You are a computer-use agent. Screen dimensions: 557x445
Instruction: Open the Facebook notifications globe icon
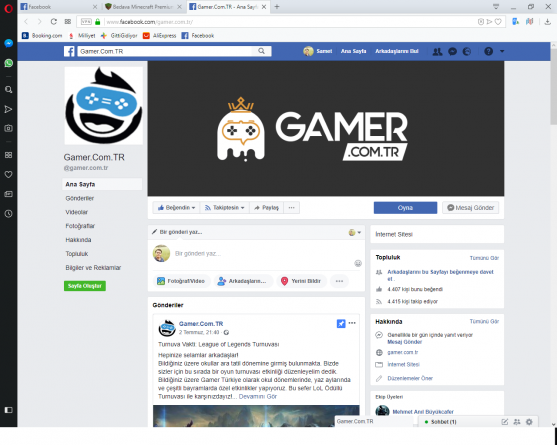point(467,51)
